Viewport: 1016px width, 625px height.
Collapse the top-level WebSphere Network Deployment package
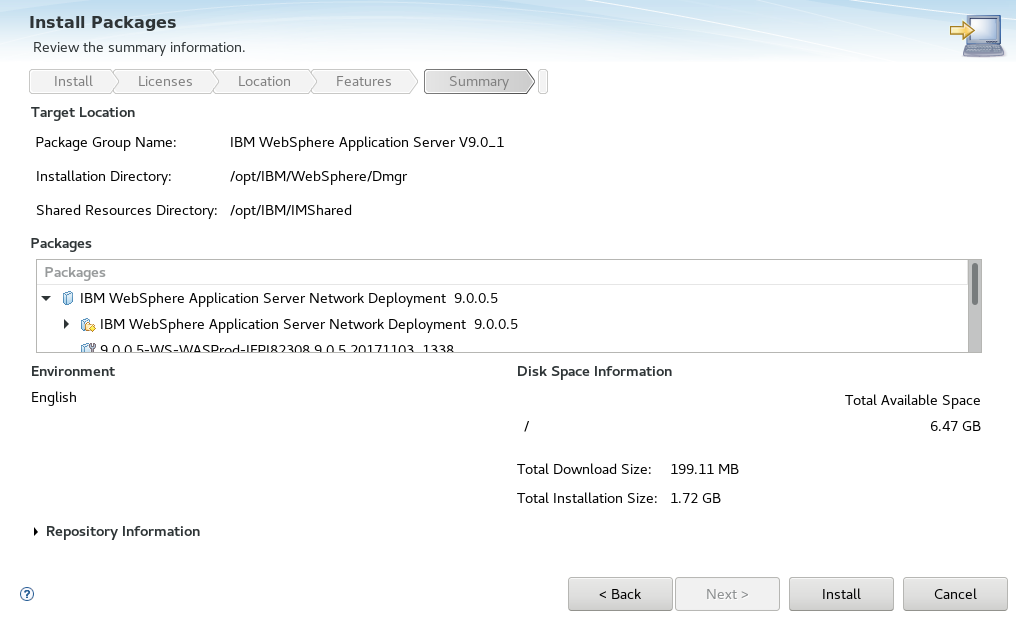[x=46, y=299]
